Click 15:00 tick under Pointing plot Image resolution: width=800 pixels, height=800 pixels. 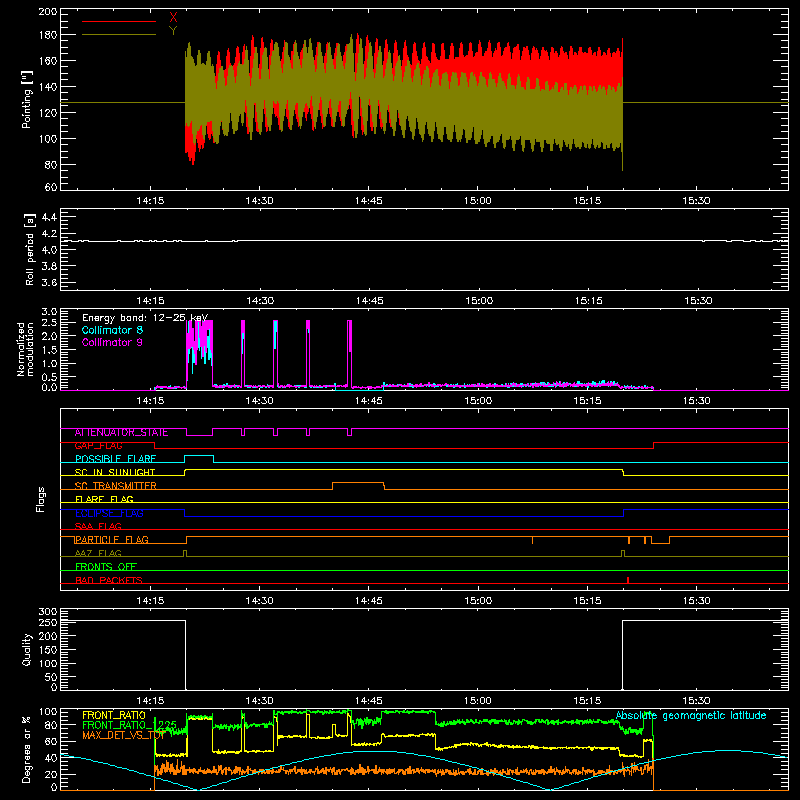pos(478,201)
